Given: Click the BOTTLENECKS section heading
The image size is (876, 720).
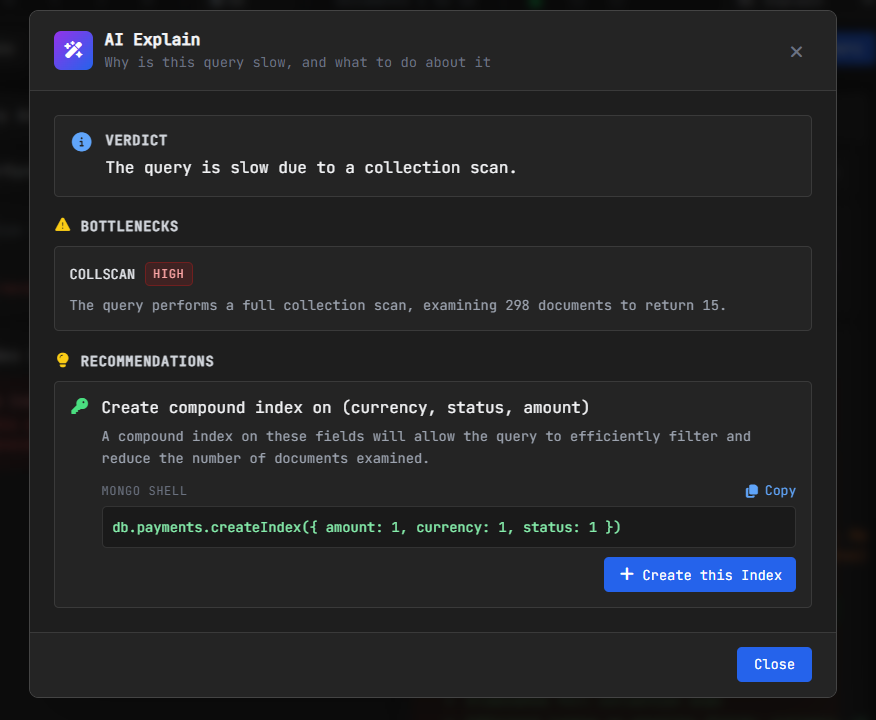Looking at the screenshot, I should (x=129, y=226).
